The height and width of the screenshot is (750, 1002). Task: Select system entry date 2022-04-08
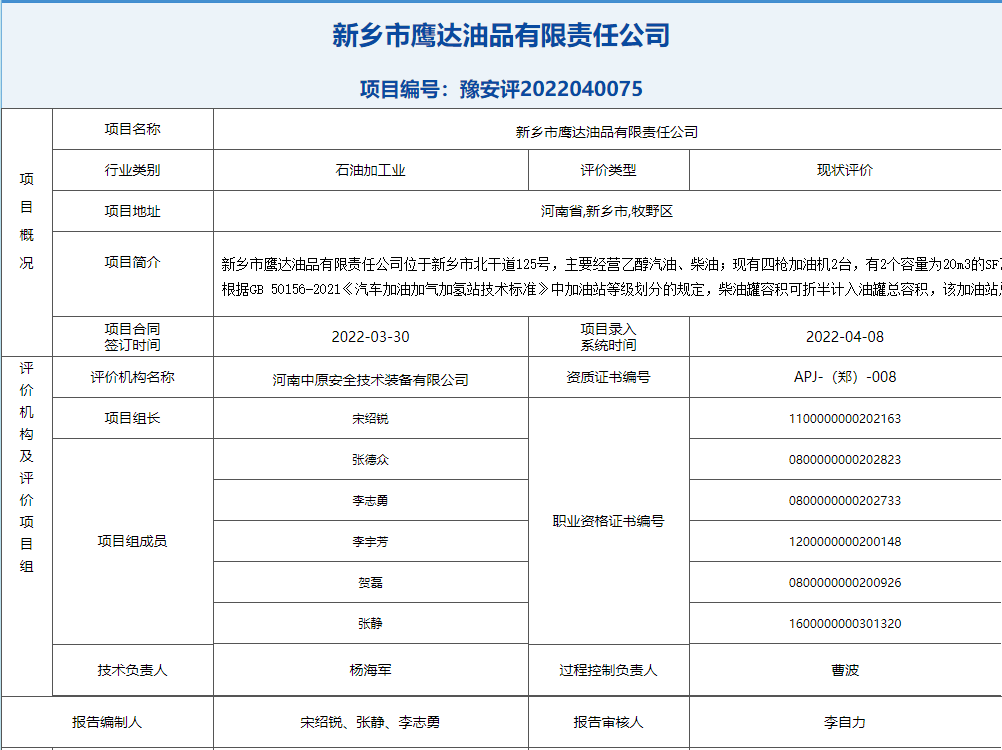pyautogui.click(x=845, y=337)
